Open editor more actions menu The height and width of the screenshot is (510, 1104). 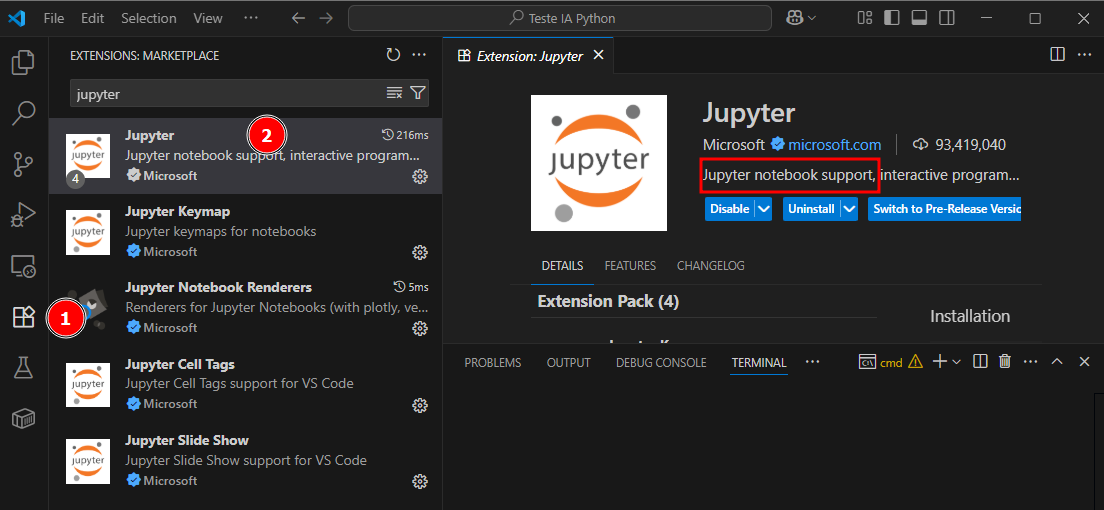tap(1084, 55)
